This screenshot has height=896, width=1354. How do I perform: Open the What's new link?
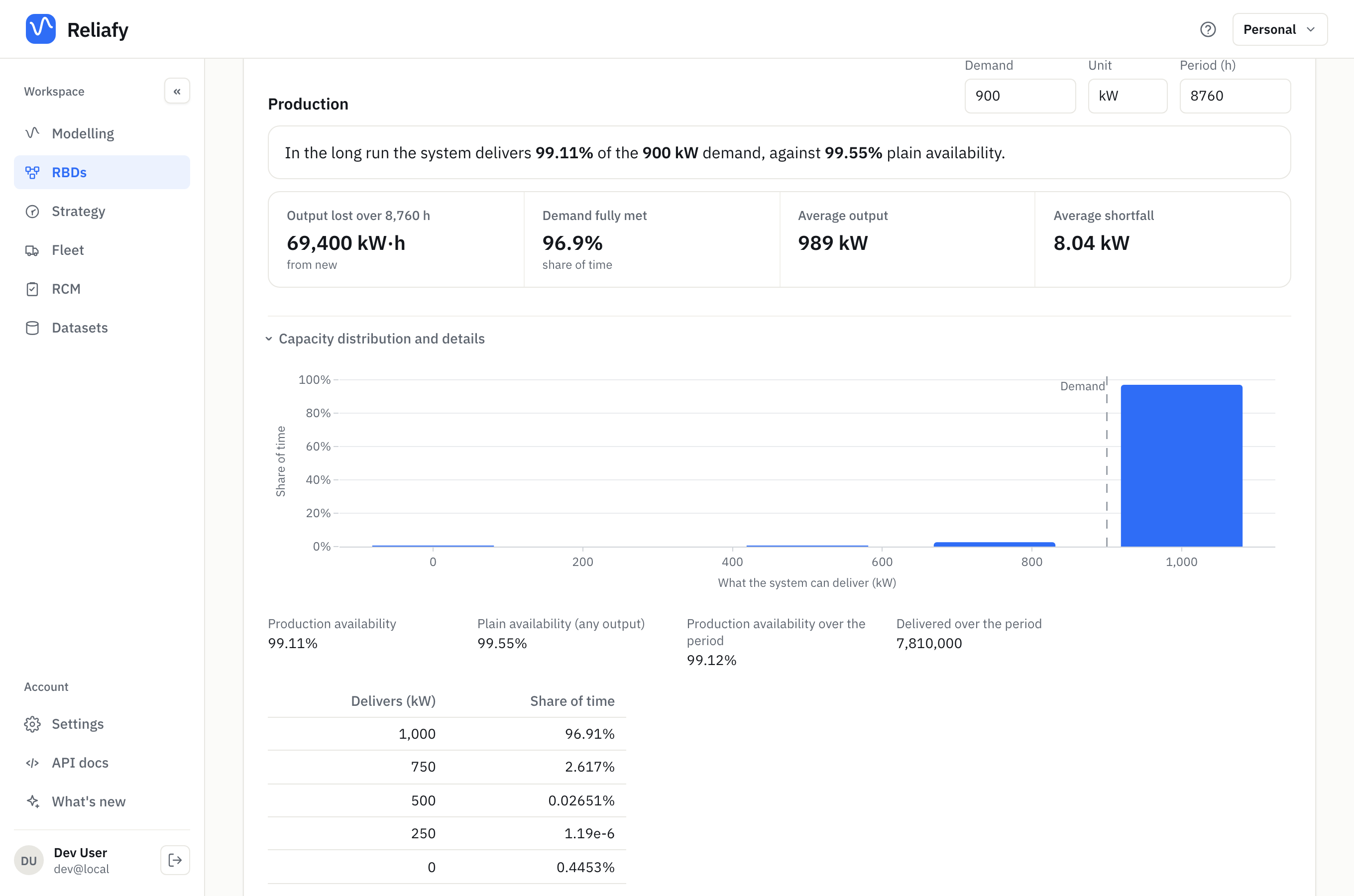[102, 802]
